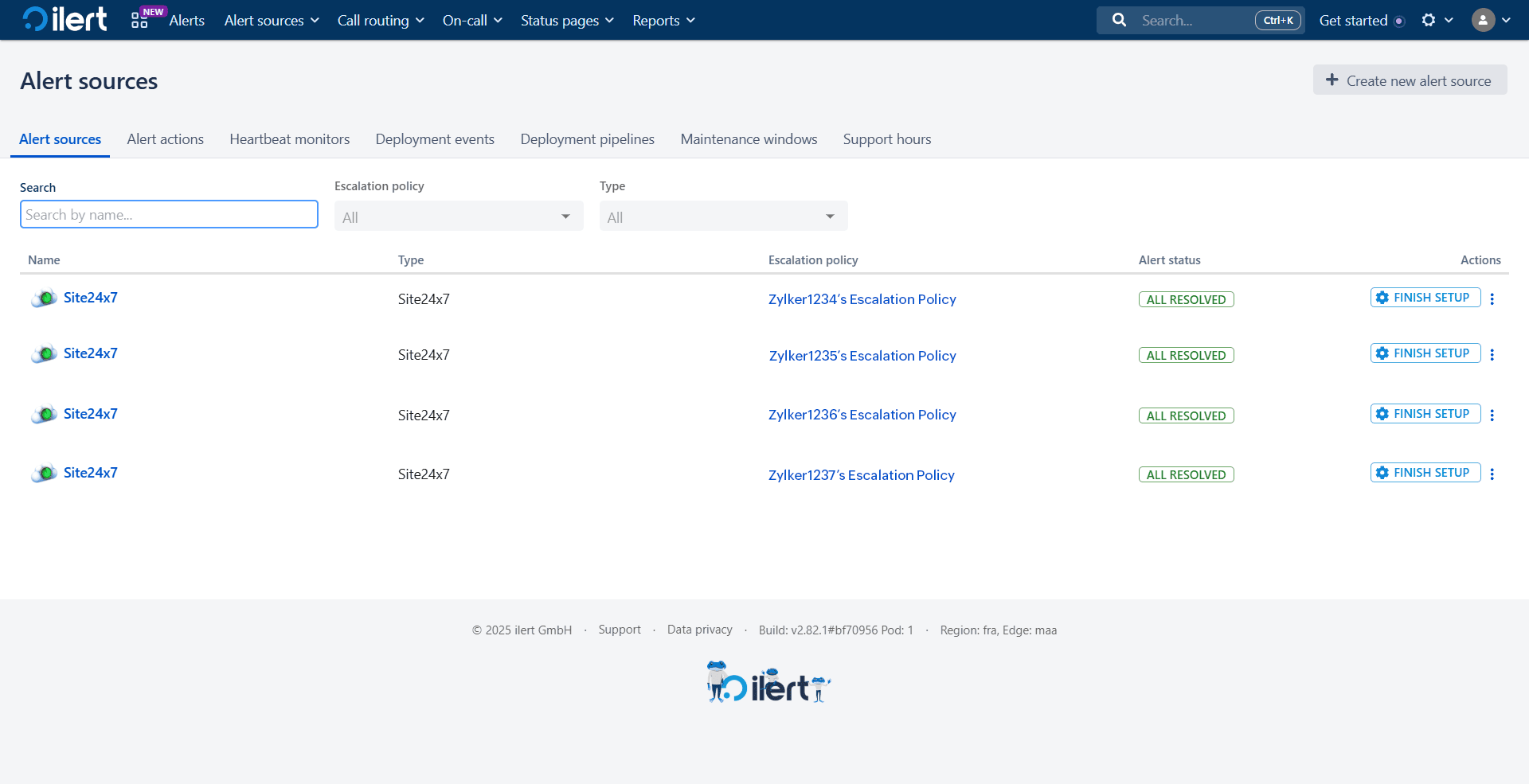Screen dimensions: 1529x784
Task: Open the settings gear menu
Action: (1429, 20)
